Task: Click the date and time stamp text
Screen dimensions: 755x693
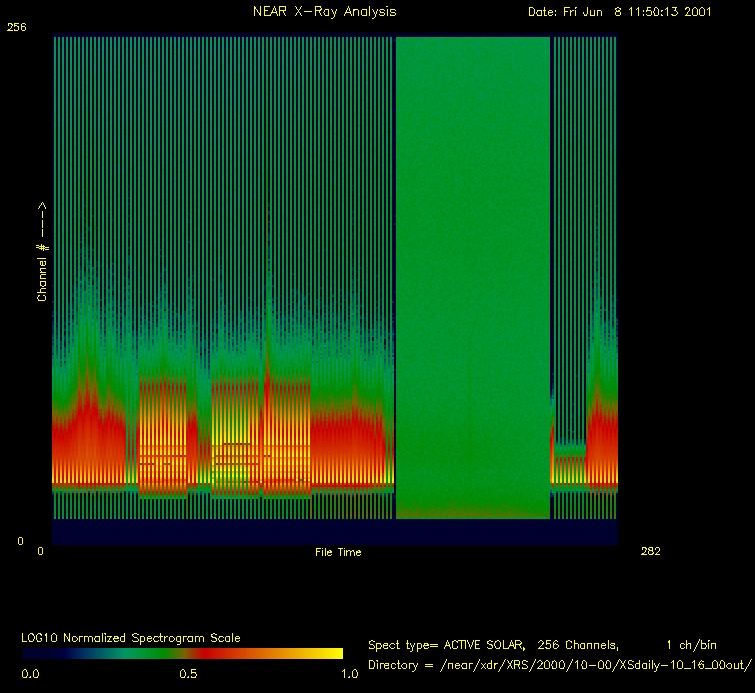Action: (x=619, y=12)
